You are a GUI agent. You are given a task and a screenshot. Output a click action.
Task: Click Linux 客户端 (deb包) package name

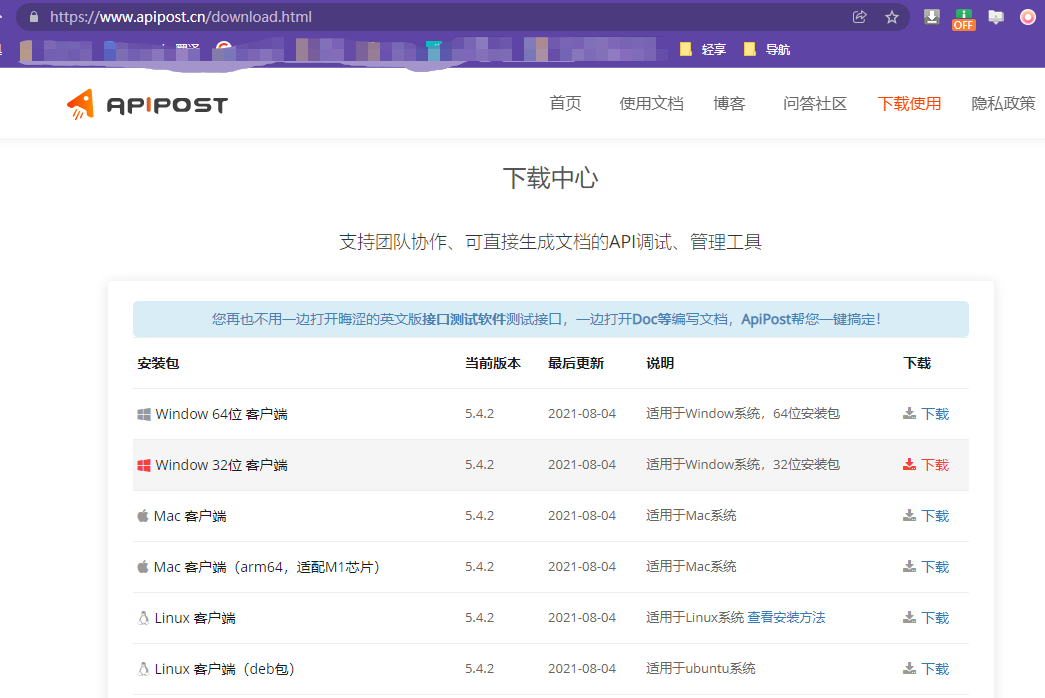tap(225, 669)
